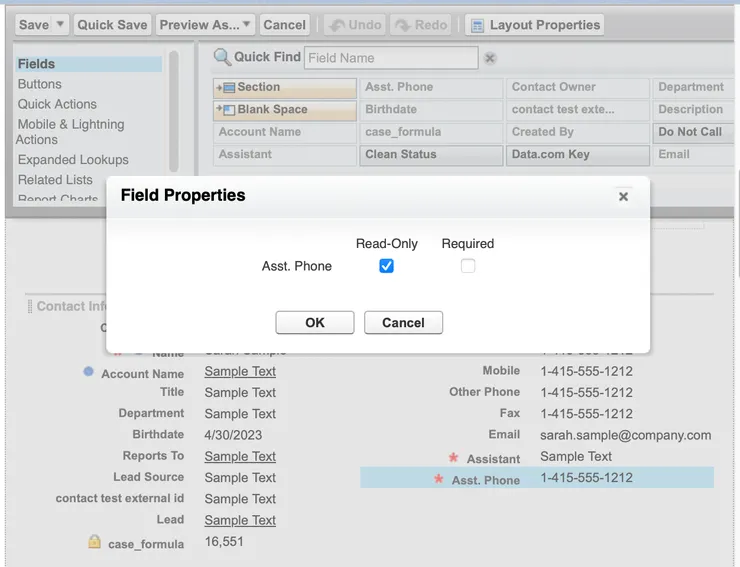Check the Required checkbox for Asst. Phone
This screenshot has height=567, width=740.
pyautogui.click(x=468, y=266)
